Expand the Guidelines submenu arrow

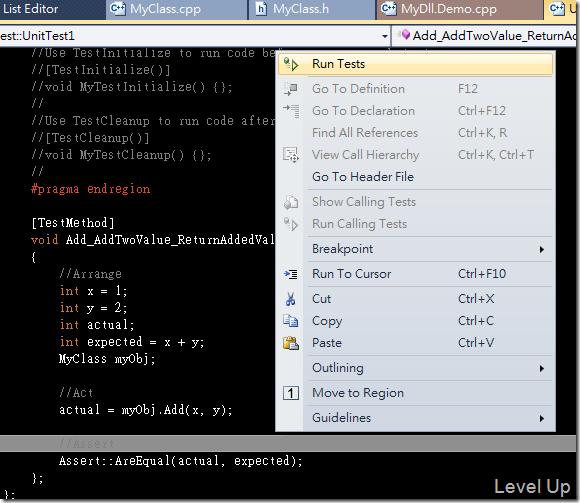tap(542, 419)
